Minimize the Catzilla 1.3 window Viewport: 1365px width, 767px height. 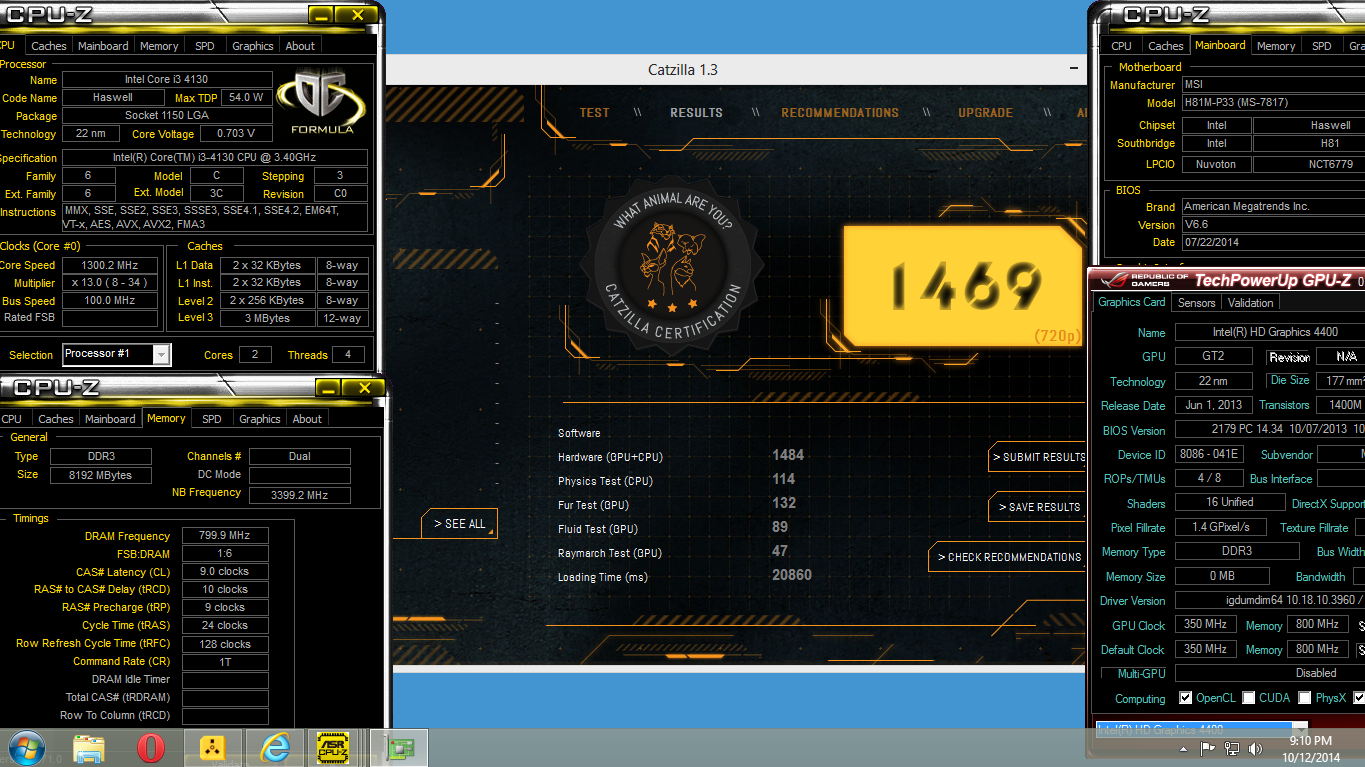(x=1073, y=69)
